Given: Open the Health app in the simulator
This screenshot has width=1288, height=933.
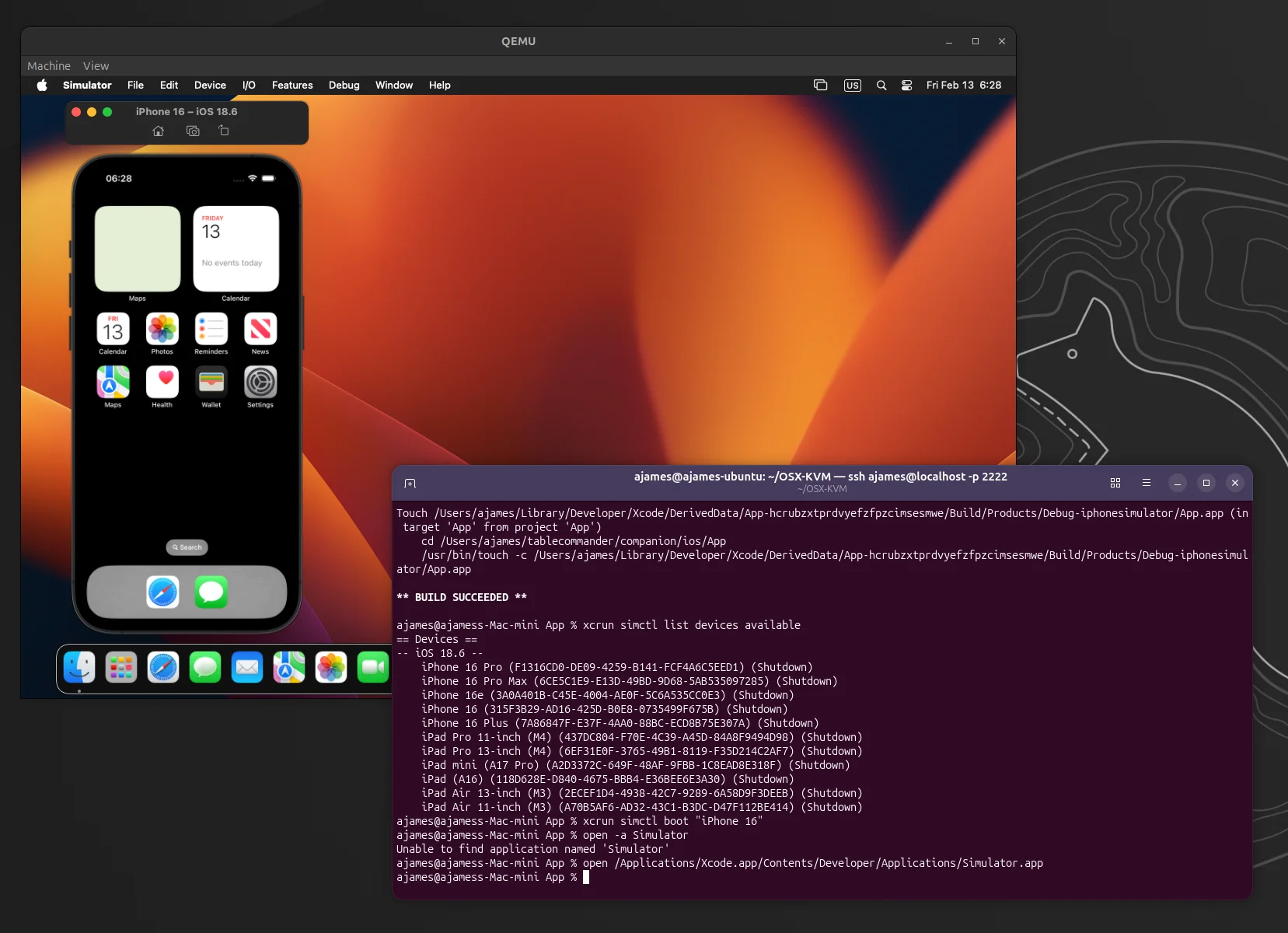Looking at the screenshot, I should (162, 381).
